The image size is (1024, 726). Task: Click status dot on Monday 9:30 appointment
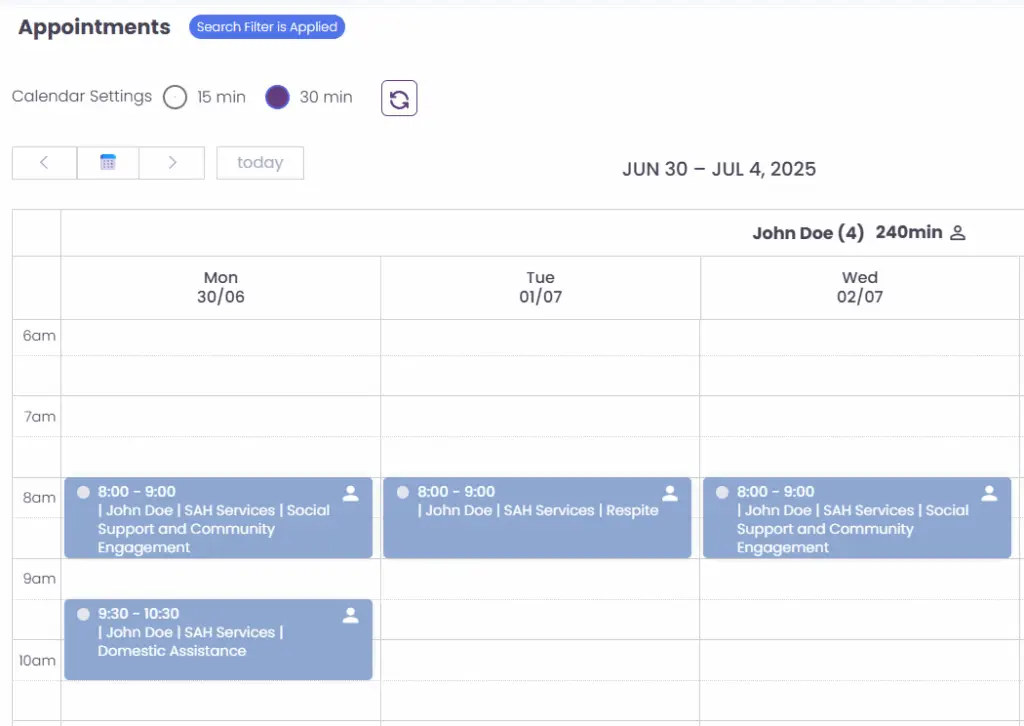click(83, 614)
